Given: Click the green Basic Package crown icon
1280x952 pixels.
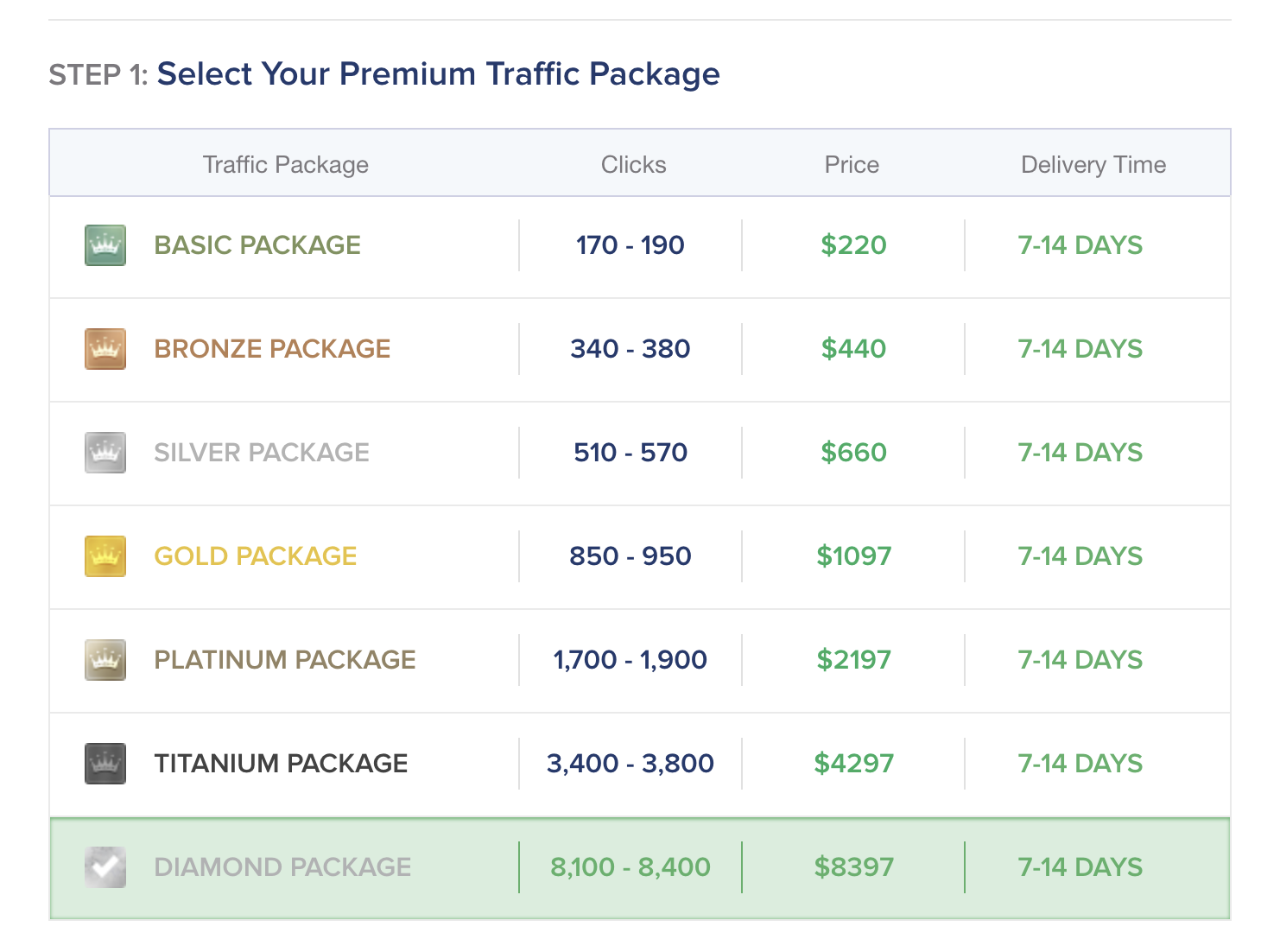Looking at the screenshot, I should (105, 245).
